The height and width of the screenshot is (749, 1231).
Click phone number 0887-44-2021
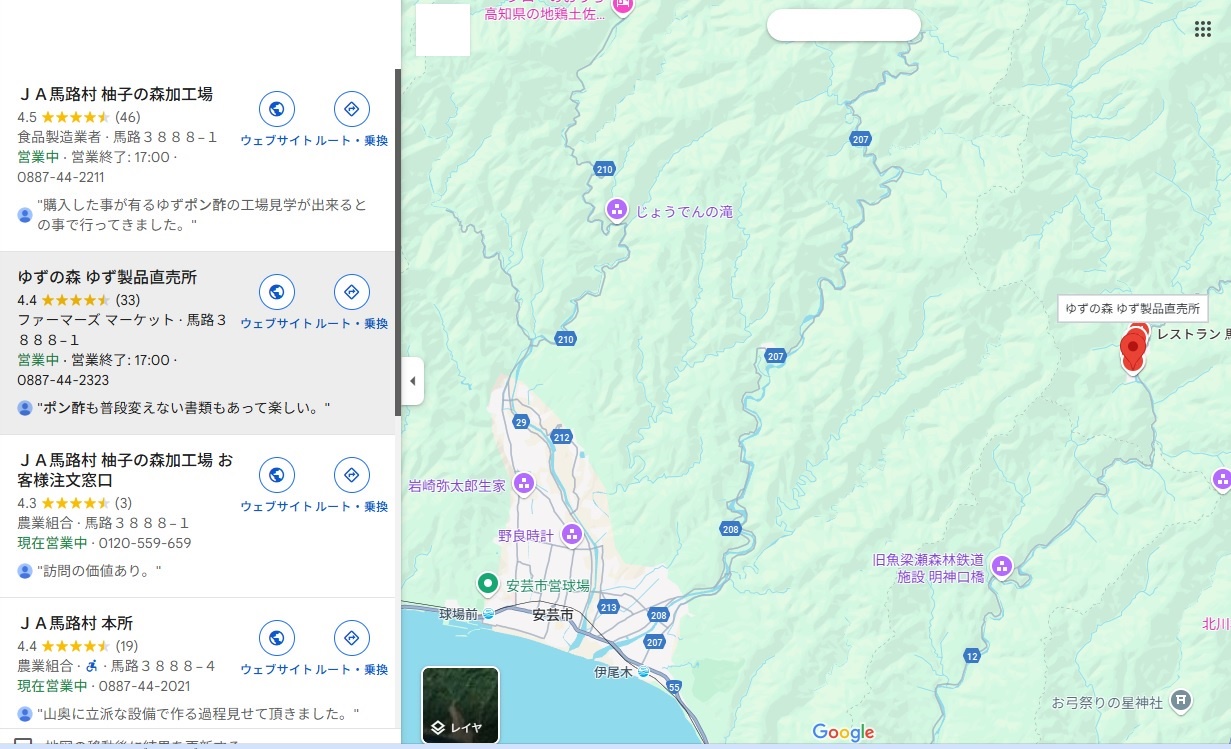tap(145, 686)
